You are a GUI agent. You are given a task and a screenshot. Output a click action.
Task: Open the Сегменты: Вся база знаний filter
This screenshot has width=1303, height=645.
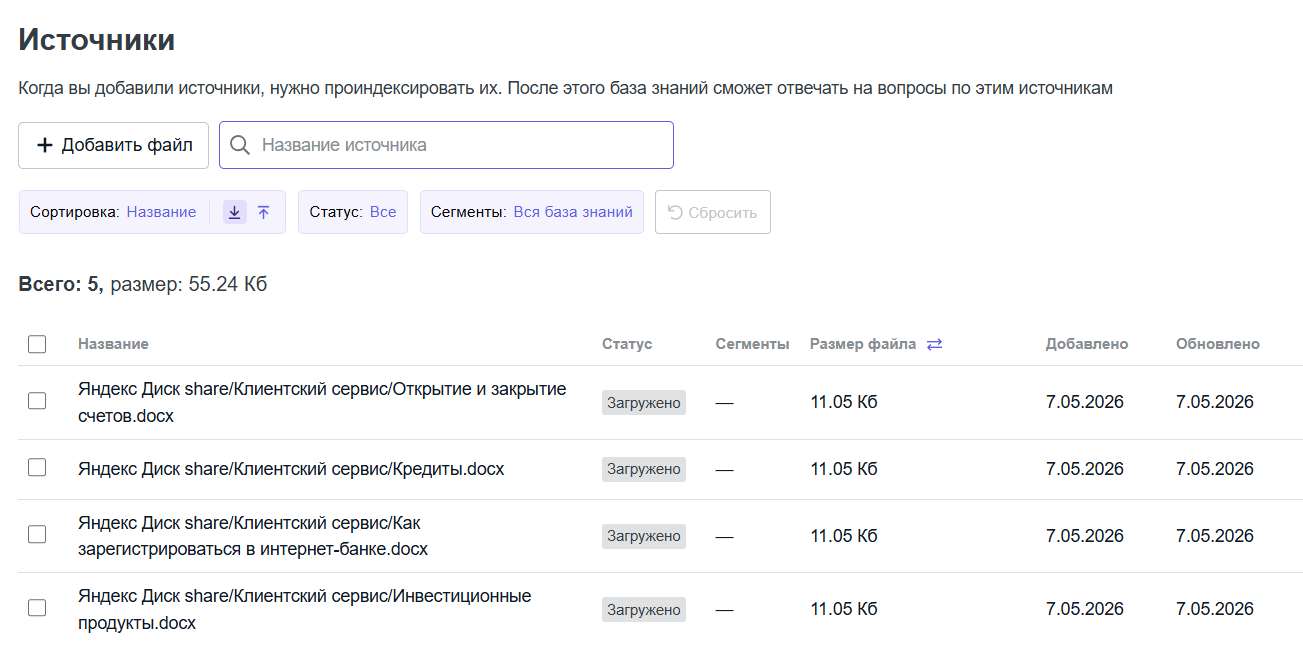532,212
